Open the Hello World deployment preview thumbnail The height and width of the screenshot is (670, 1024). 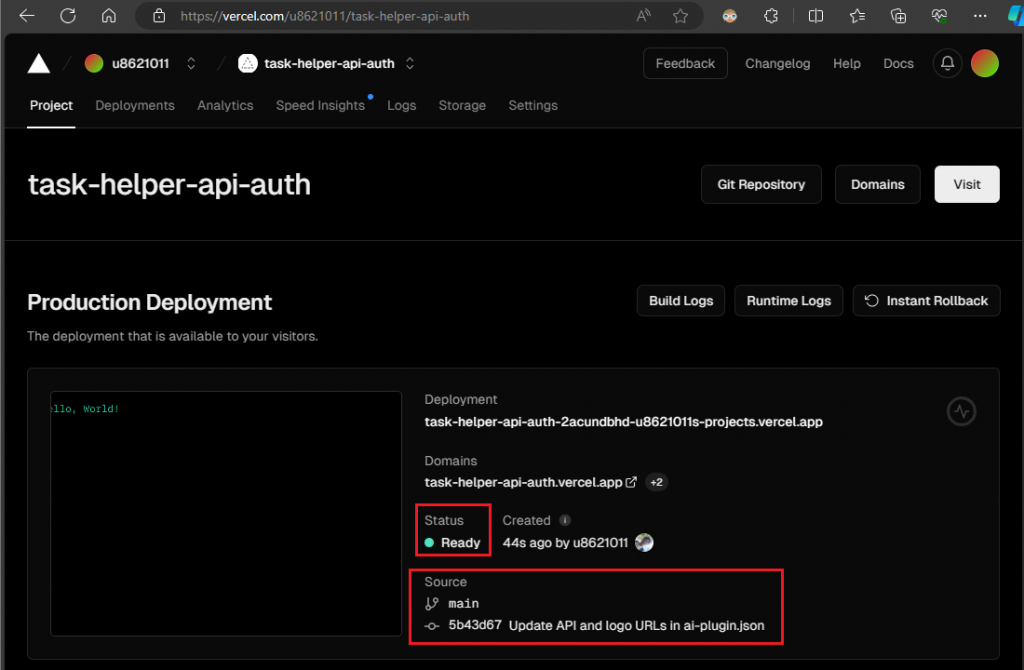point(226,513)
